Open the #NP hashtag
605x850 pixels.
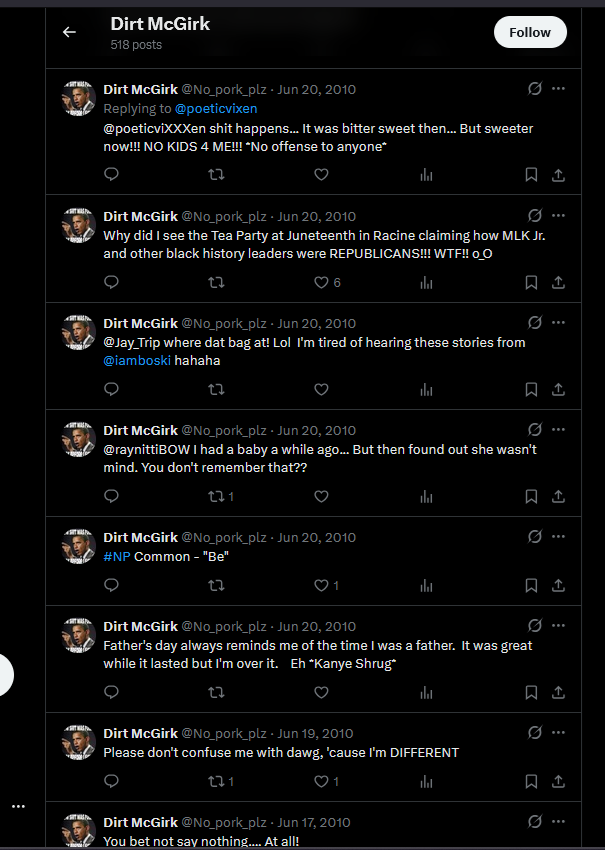point(117,557)
